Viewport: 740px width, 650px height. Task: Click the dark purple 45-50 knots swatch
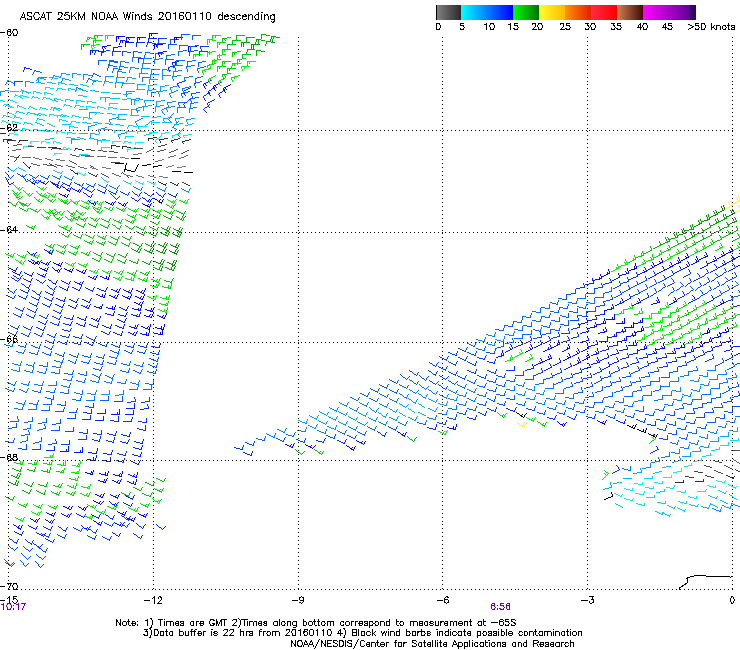[x=682, y=12]
